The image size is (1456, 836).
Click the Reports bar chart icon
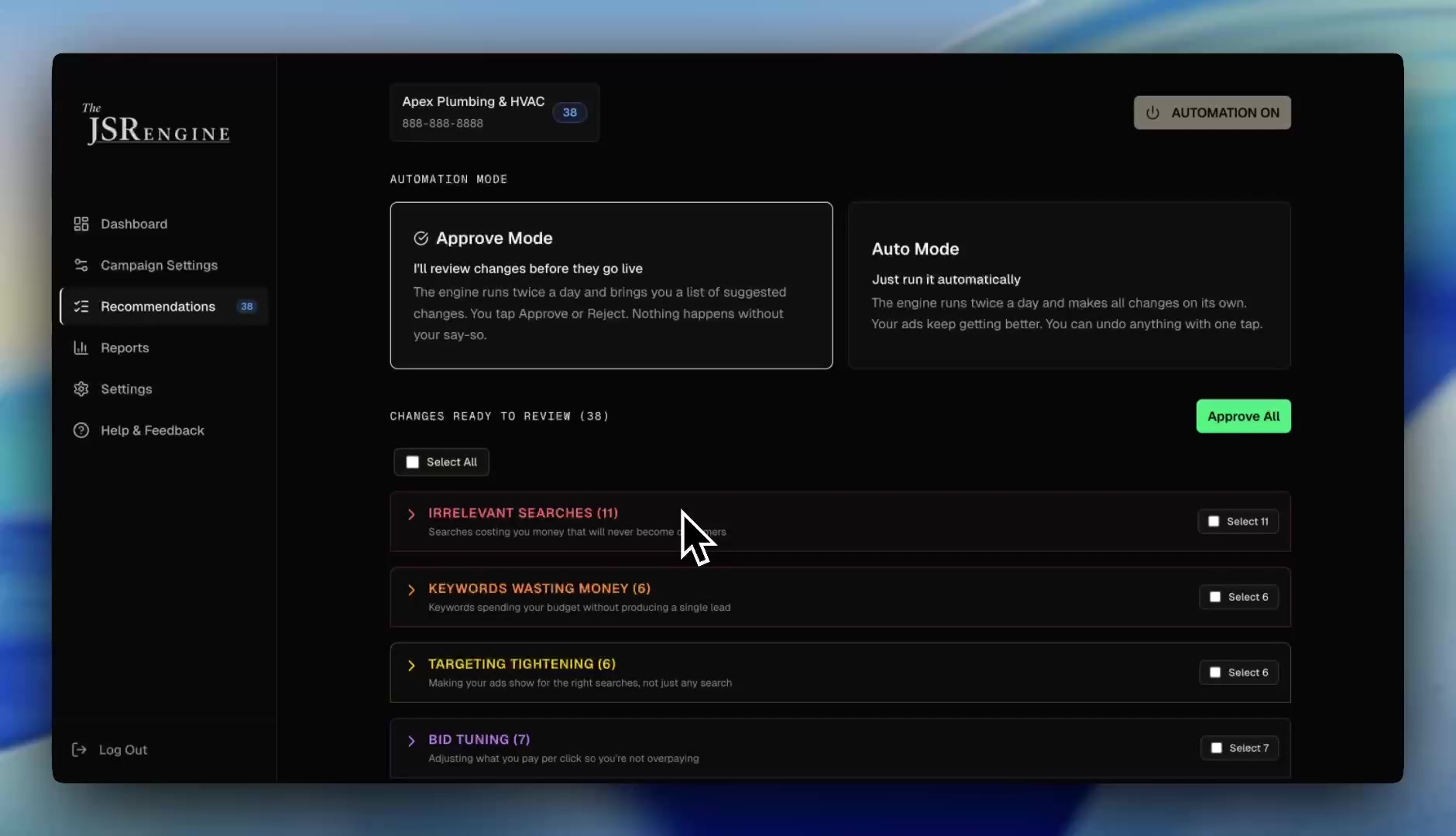point(81,348)
